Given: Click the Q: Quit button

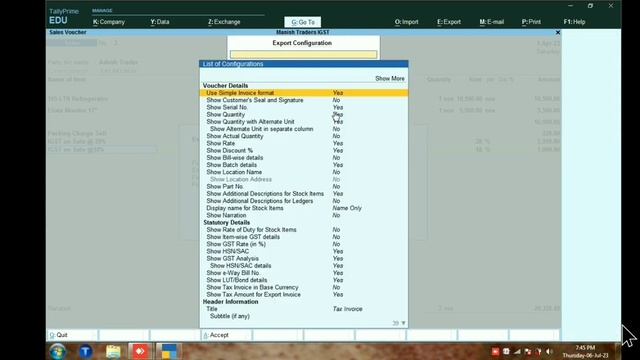Looking at the screenshot, I should pos(72,335).
